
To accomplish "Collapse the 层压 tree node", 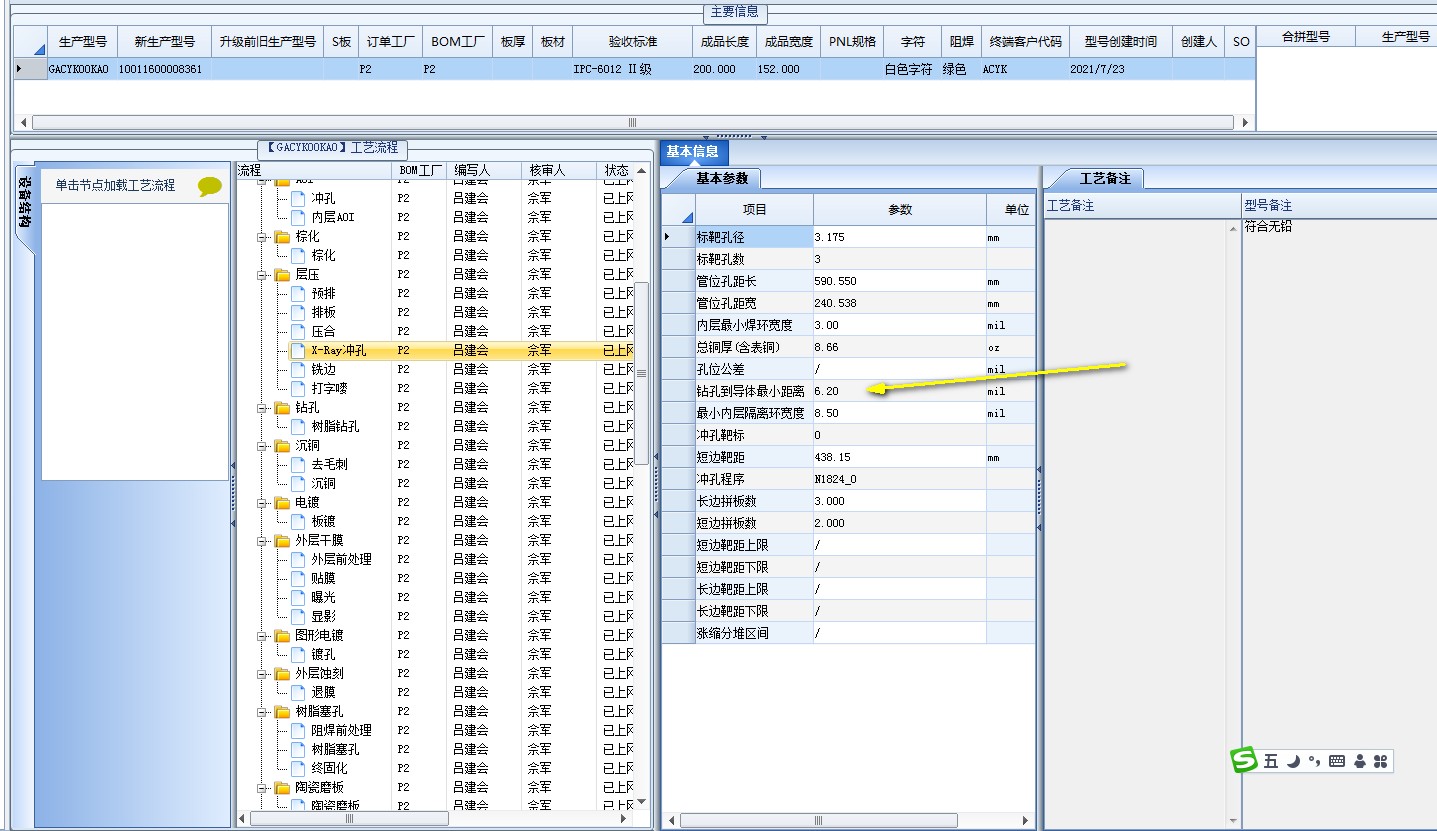I will coord(263,275).
